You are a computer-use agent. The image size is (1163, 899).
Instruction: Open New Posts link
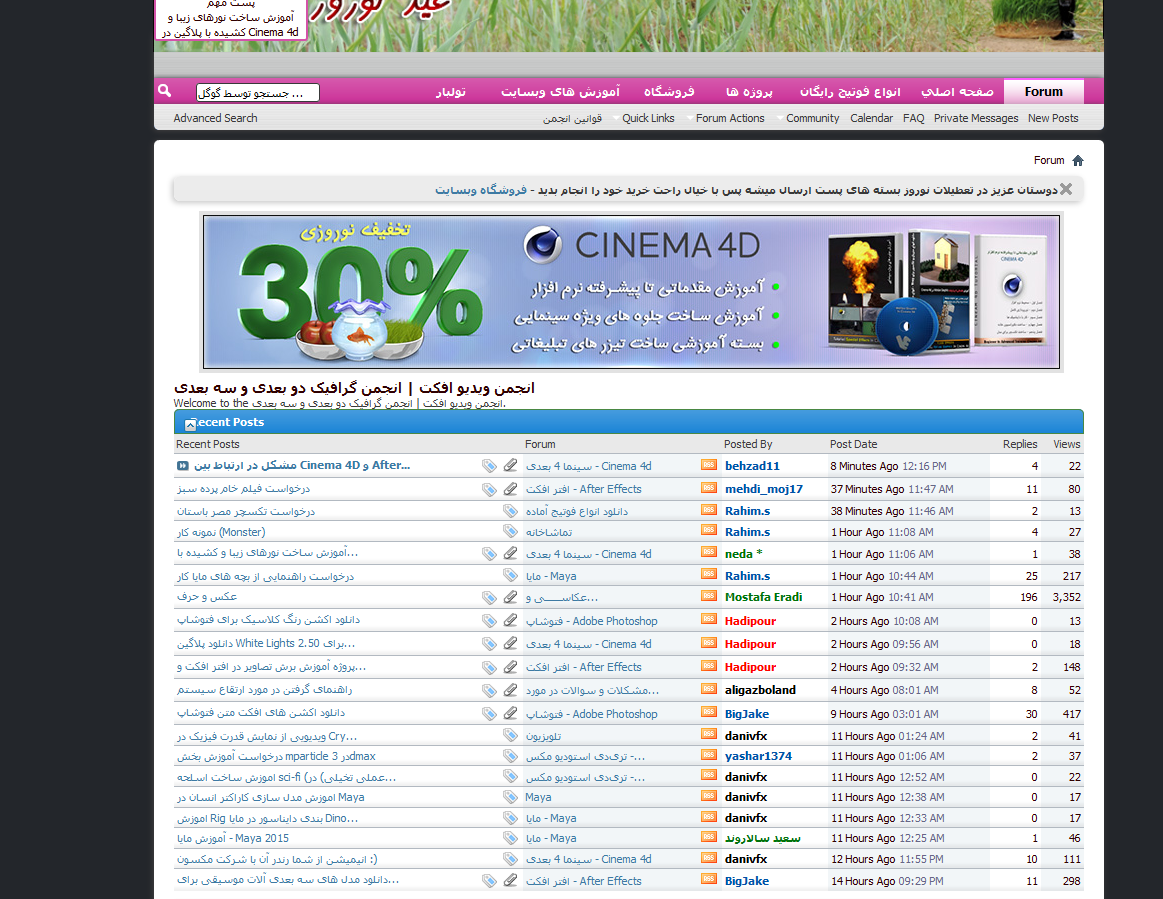click(x=1053, y=118)
